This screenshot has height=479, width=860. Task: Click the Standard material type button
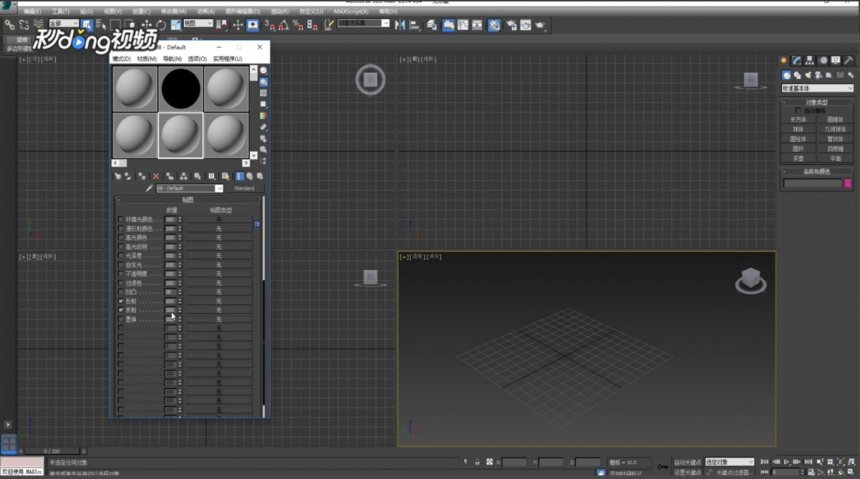(244, 188)
